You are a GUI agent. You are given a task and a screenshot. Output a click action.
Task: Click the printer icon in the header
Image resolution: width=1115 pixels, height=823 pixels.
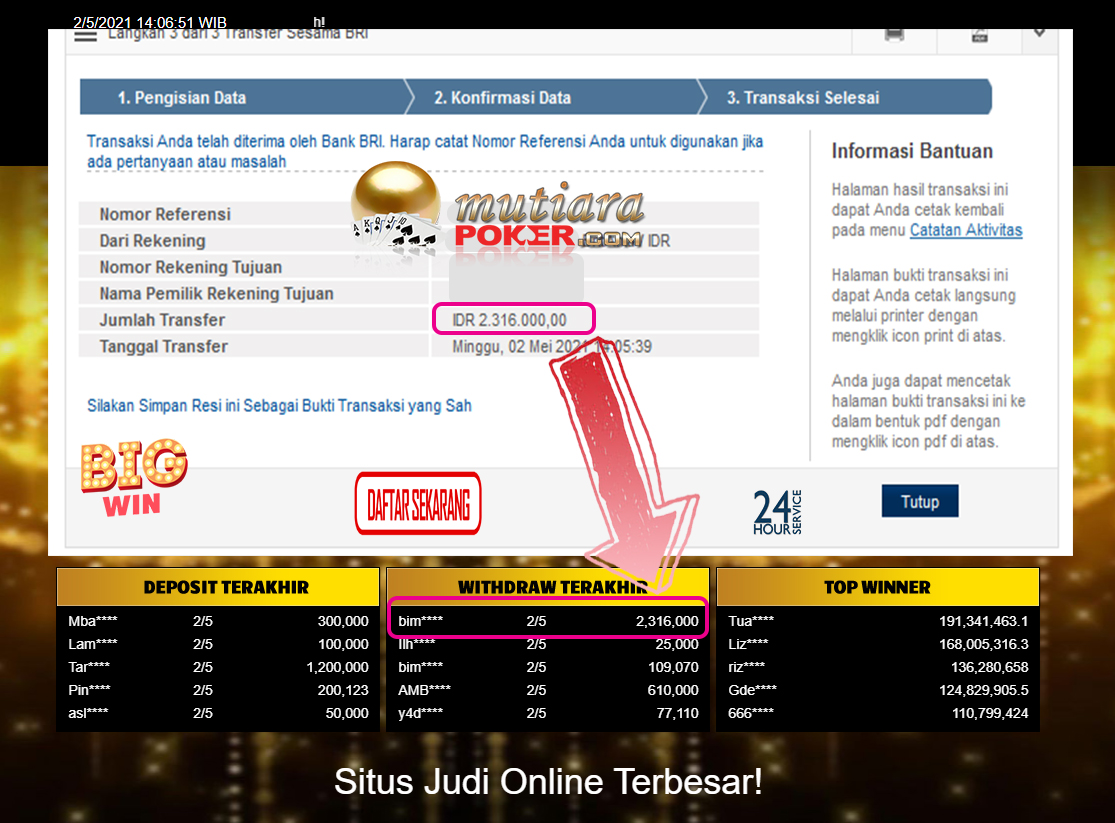tap(895, 35)
